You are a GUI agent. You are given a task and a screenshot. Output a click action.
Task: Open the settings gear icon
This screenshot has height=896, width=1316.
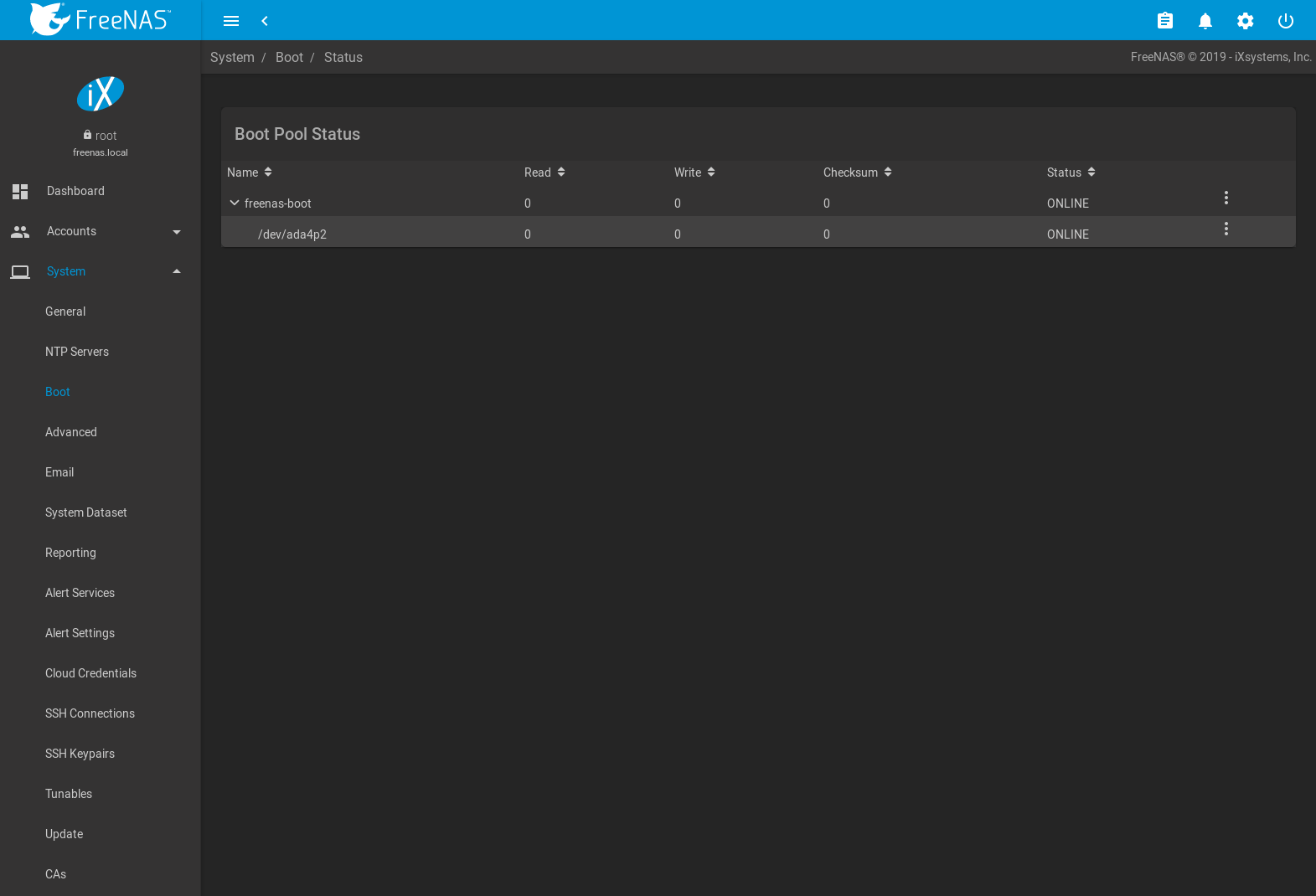(1245, 21)
